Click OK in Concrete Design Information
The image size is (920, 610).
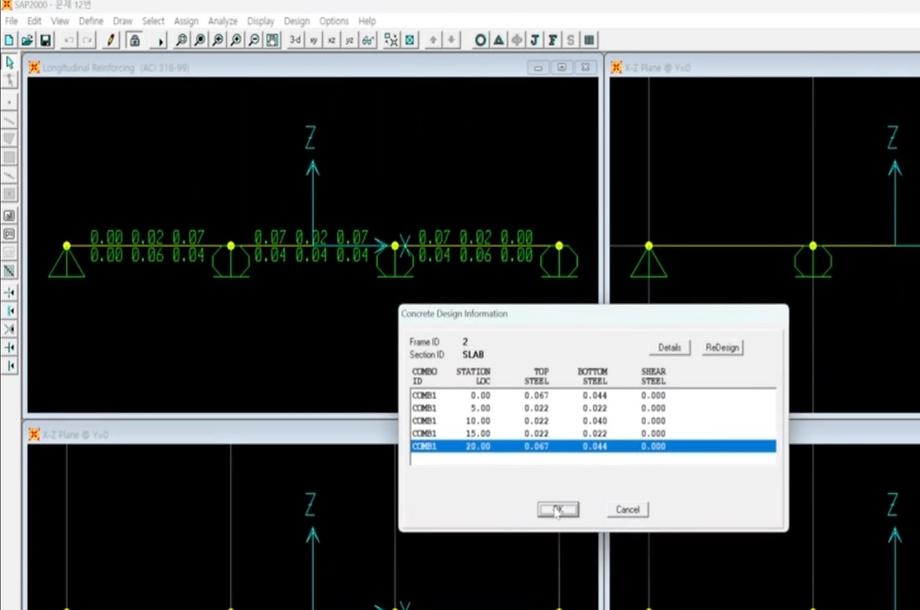[557, 509]
